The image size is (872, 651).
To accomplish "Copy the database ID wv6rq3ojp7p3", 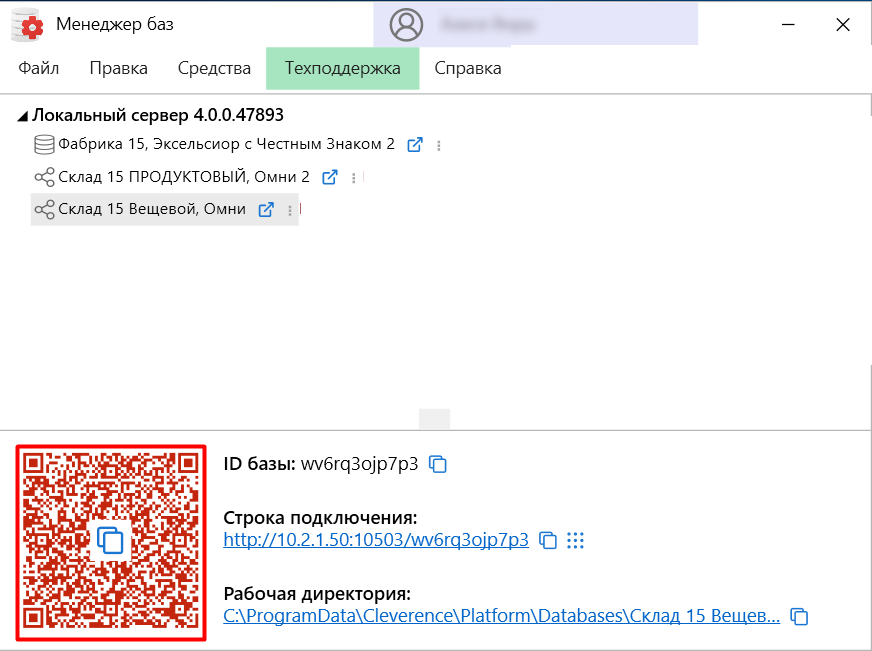I will [x=437, y=464].
